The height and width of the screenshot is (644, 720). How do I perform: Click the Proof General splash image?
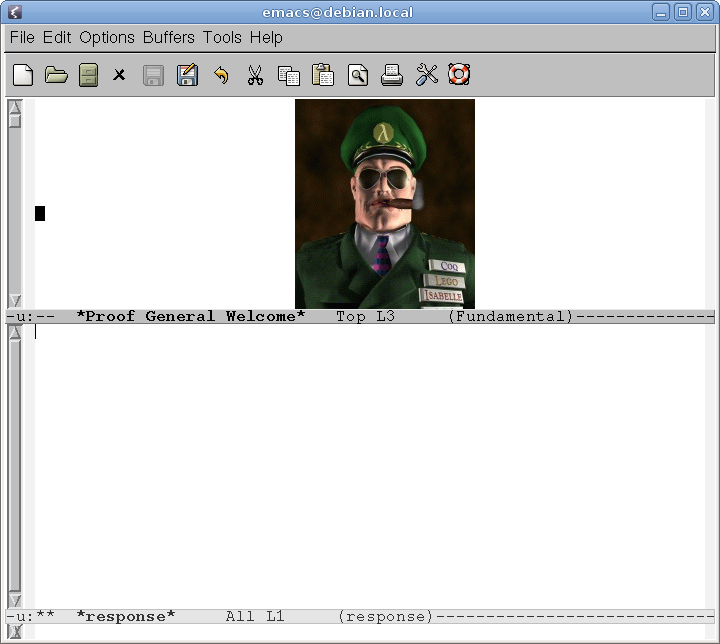tap(385, 204)
